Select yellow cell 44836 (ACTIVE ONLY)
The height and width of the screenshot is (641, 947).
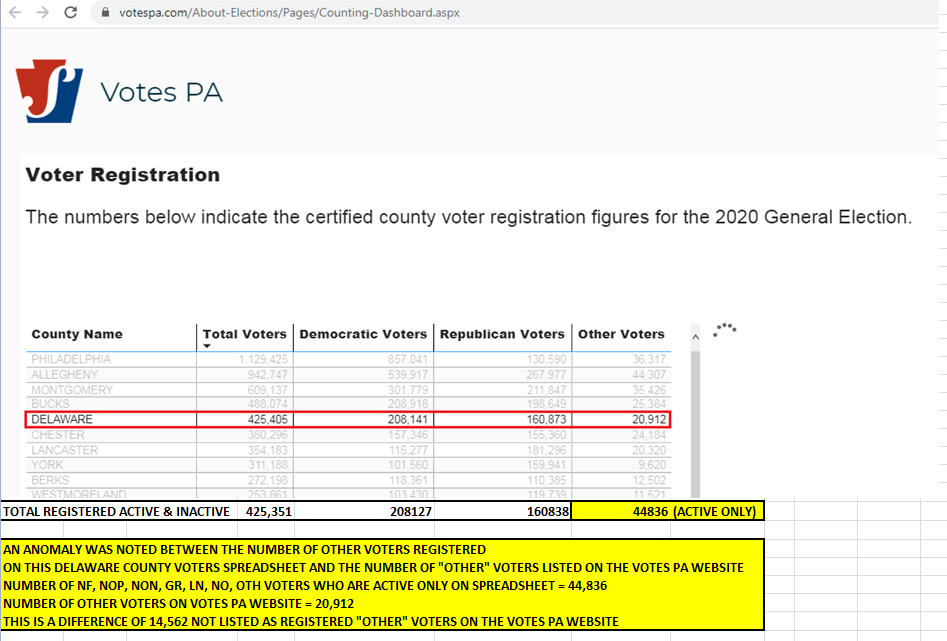click(668, 511)
